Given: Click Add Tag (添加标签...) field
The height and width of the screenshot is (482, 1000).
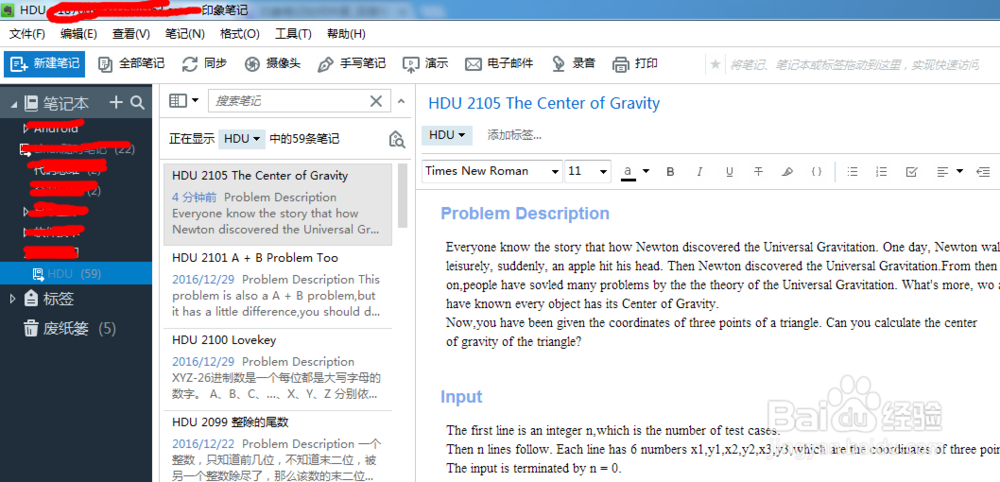Looking at the screenshot, I should 514,135.
